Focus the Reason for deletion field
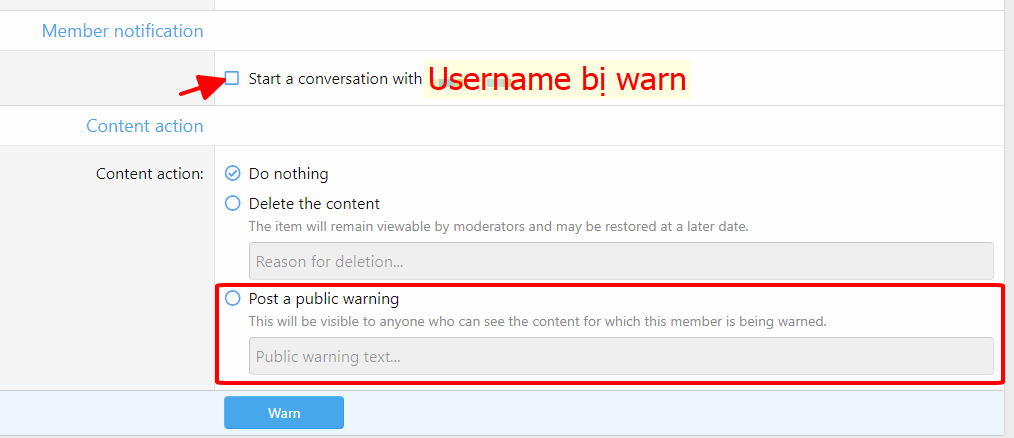The height and width of the screenshot is (438, 1014). tap(620, 261)
